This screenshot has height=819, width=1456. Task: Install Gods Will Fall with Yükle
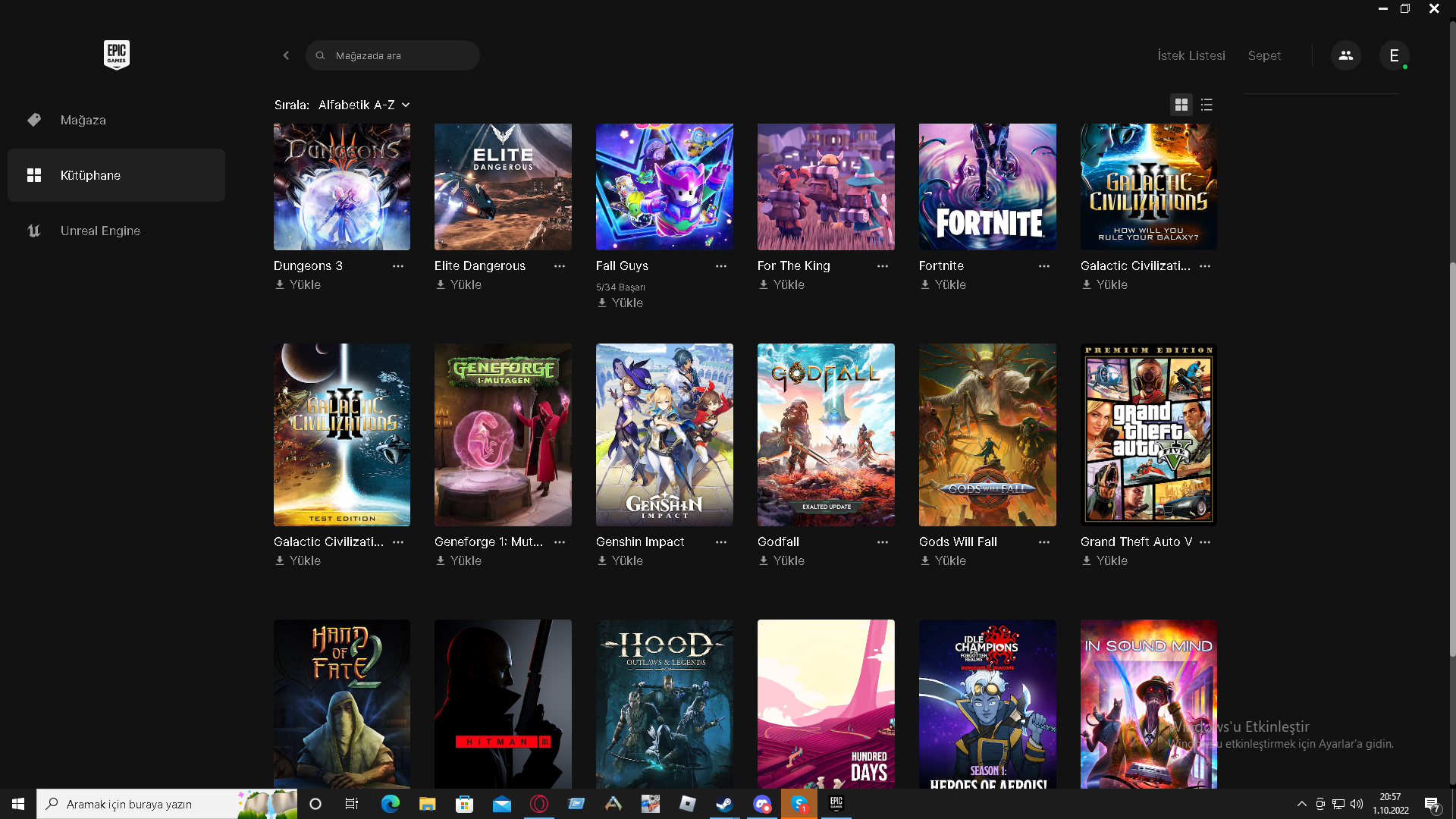pos(943,560)
